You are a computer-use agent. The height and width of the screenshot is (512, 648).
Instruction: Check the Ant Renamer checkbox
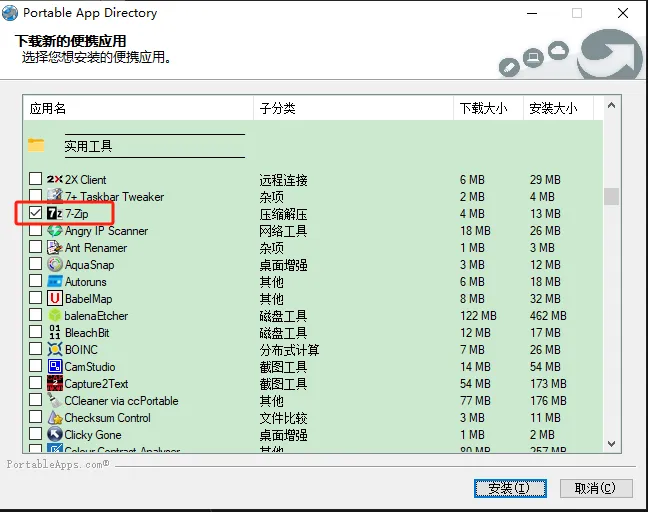tap(36, 247)
